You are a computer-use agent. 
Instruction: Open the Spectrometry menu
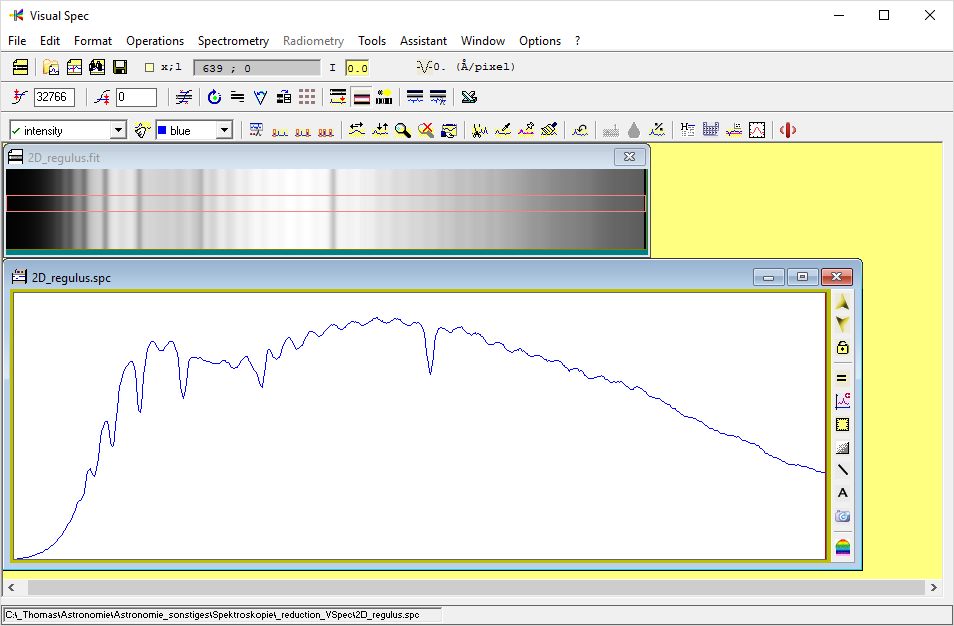[x=233, y=41]
